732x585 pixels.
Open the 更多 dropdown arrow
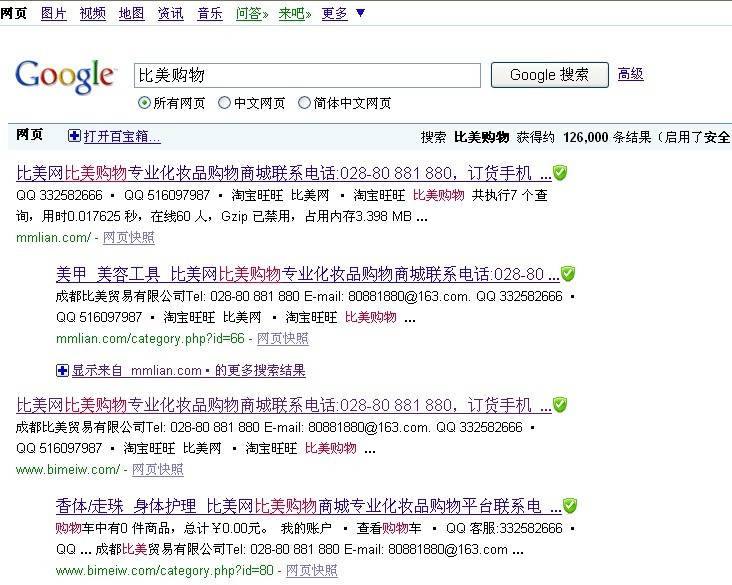(x=360, y=13)
